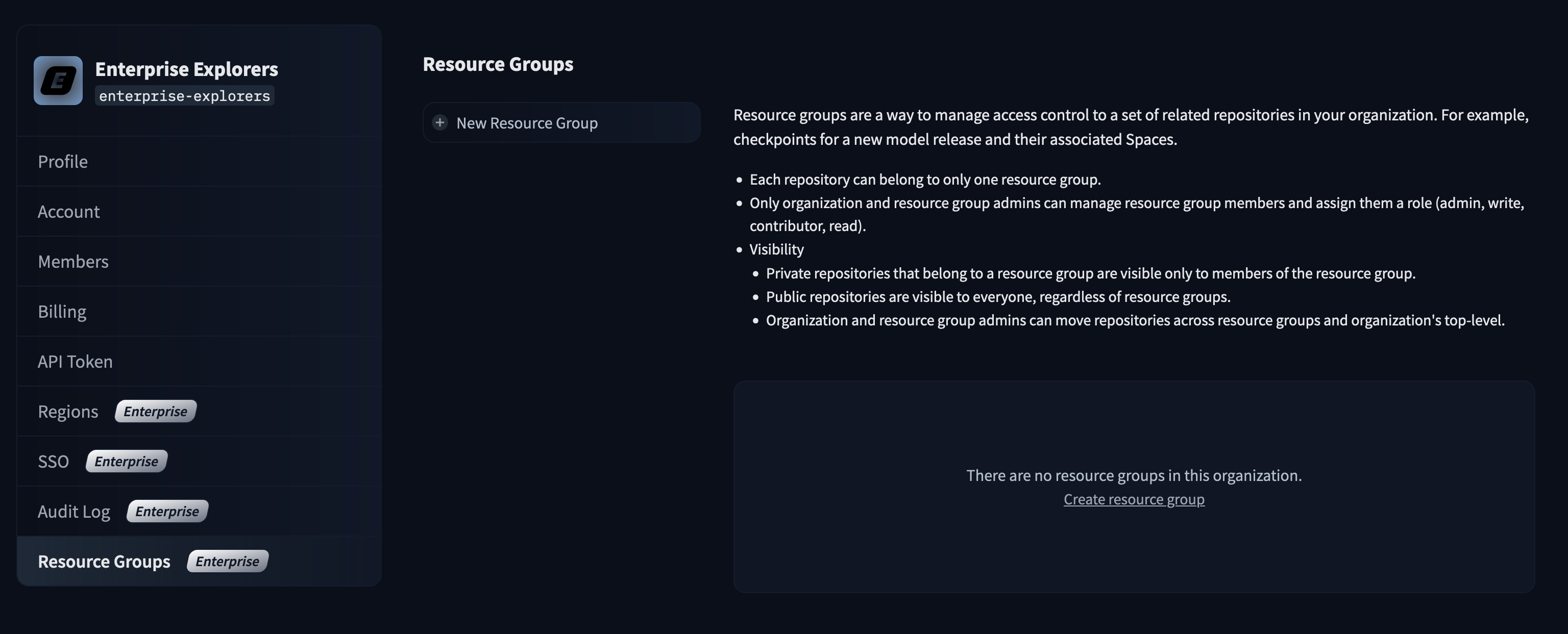
Task: Go to Account settings
Action: tap(68, 211)
